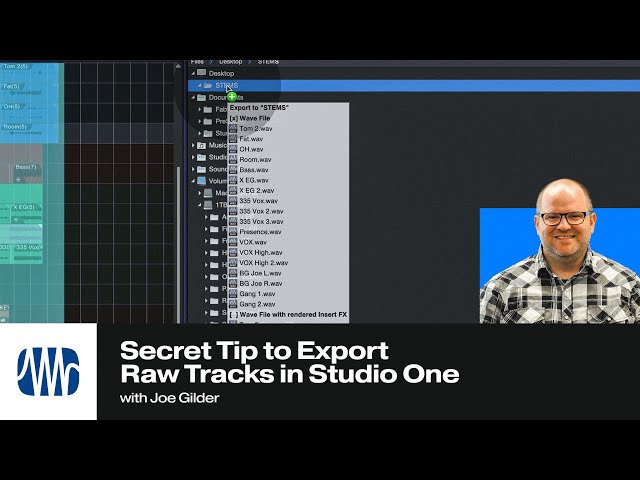The width and height of the screenshot is (640, 480).
Task: Collapse the STEMS folder arrow
Action: coord(200,85)
